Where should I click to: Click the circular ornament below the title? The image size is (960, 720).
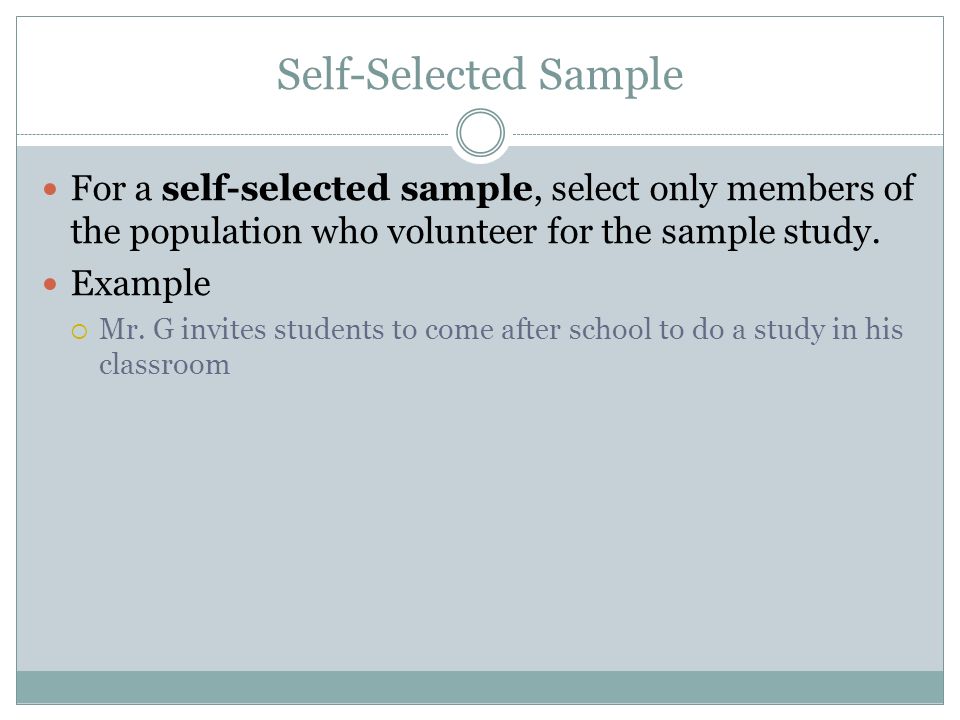481,133
